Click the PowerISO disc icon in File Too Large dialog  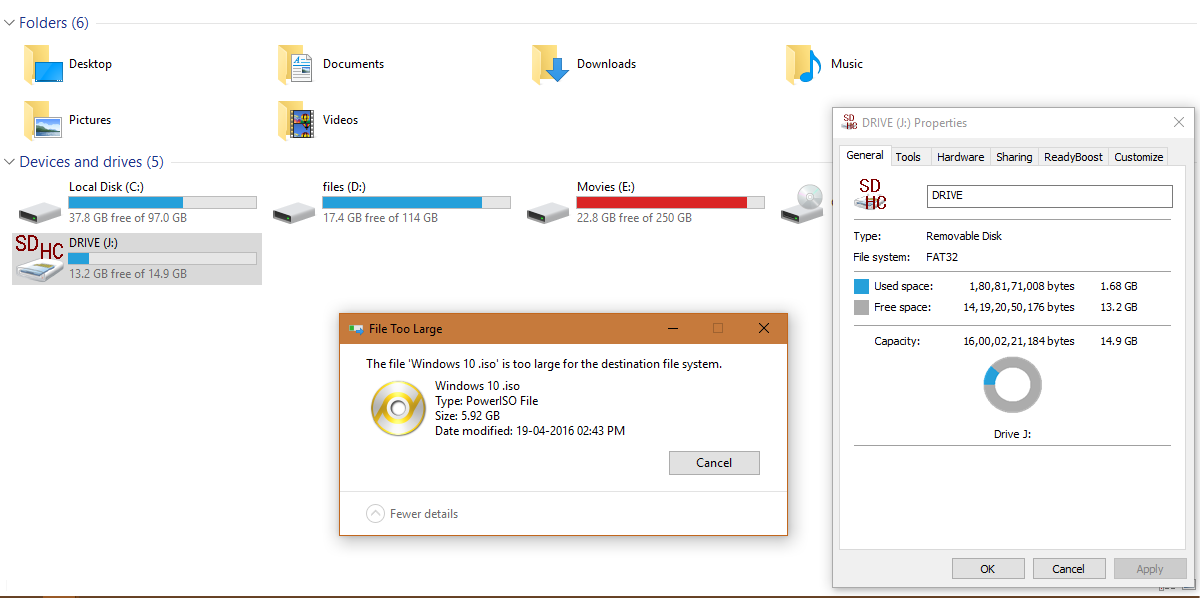(x=398, y=408)
